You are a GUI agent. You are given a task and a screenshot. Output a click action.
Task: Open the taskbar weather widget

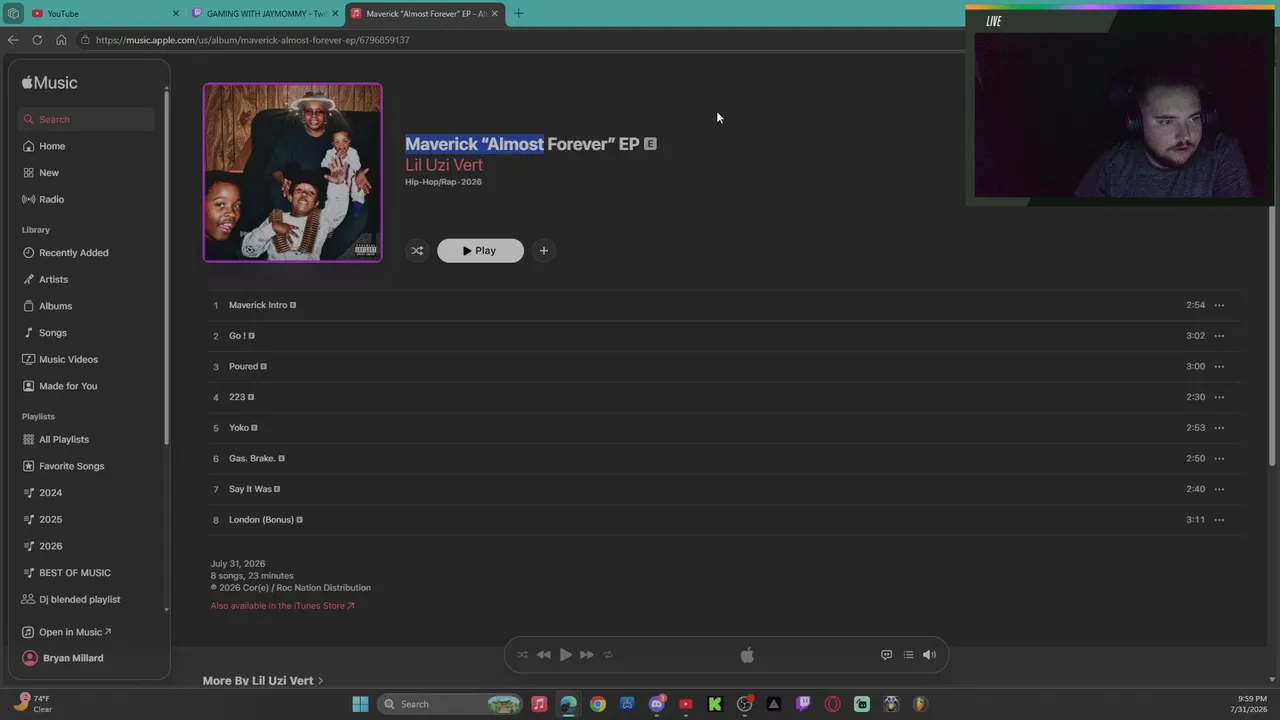pos(34,704)
